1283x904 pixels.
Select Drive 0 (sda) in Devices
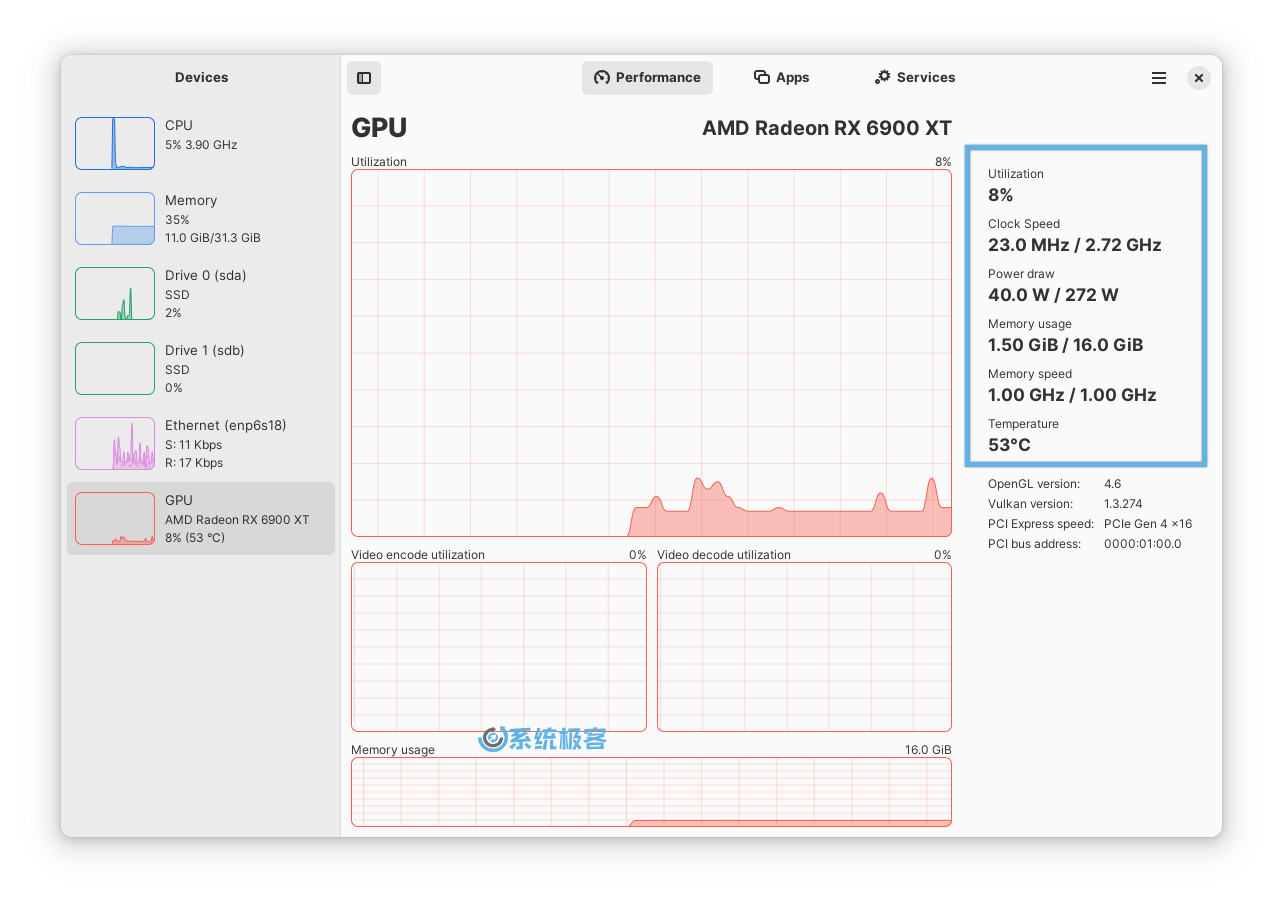tap(201, 293)
